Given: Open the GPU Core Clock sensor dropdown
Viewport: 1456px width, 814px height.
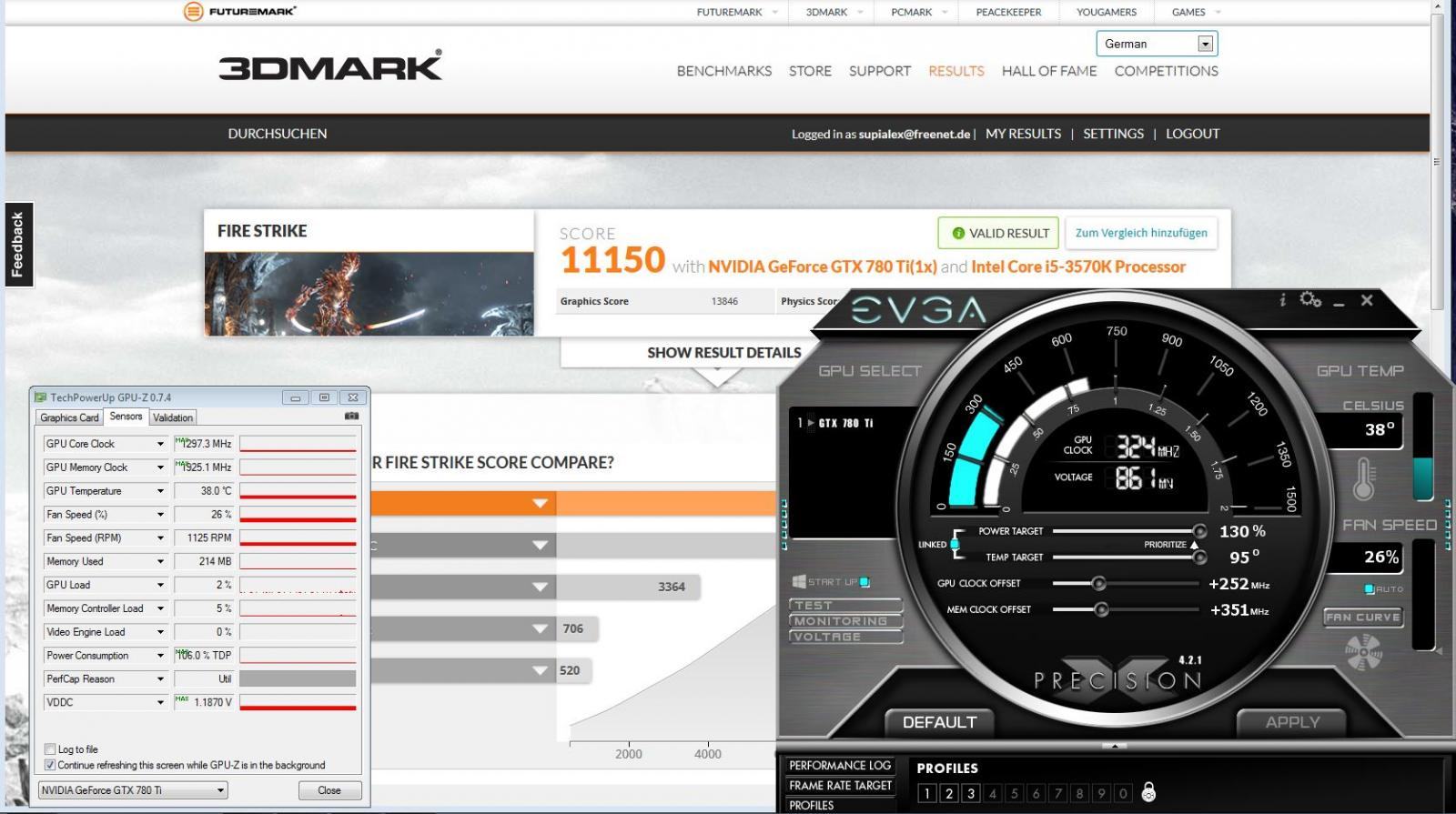Looking at the screenshot, I should coord(160,444).
